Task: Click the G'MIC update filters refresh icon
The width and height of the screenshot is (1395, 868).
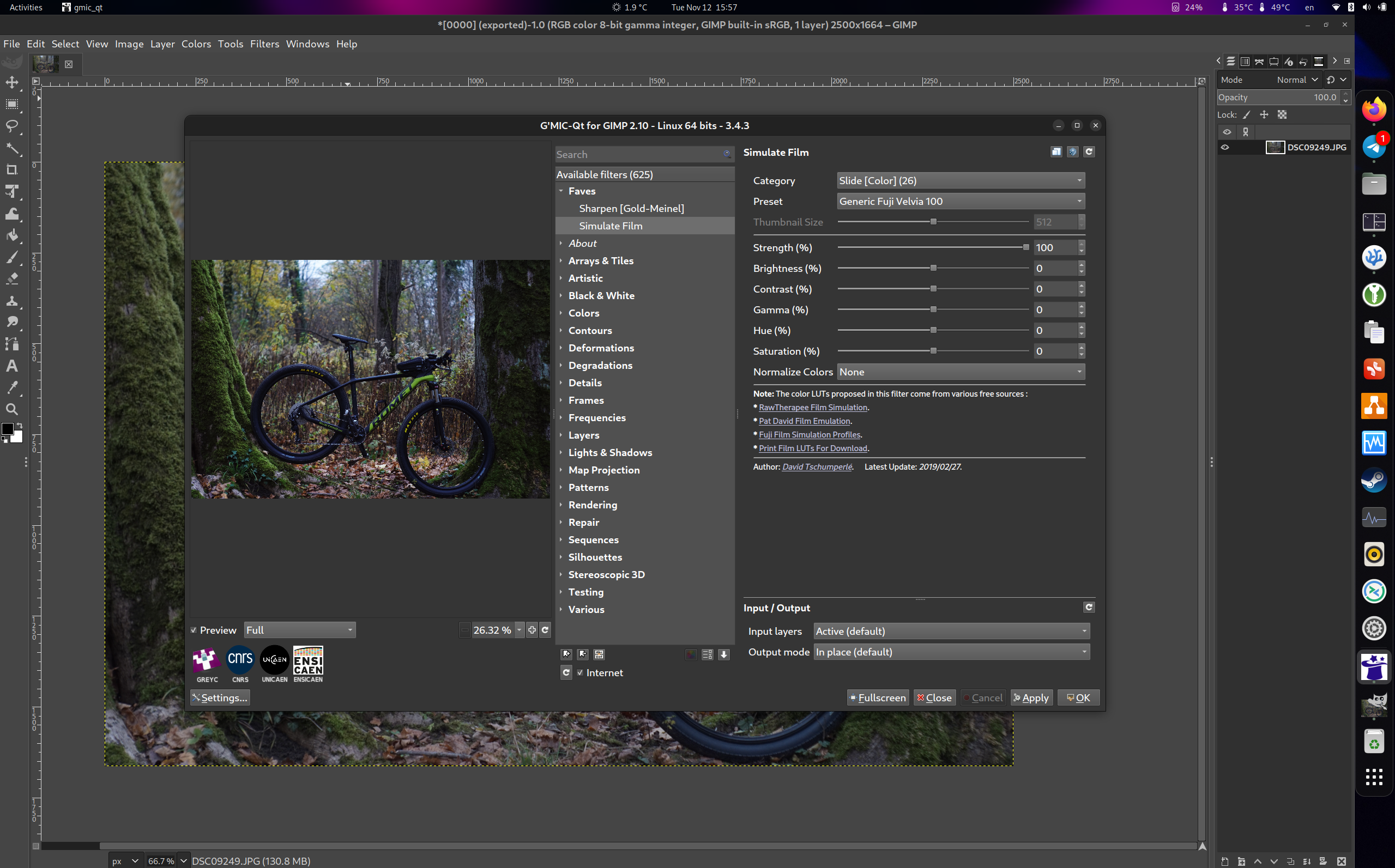Action: 566,672
